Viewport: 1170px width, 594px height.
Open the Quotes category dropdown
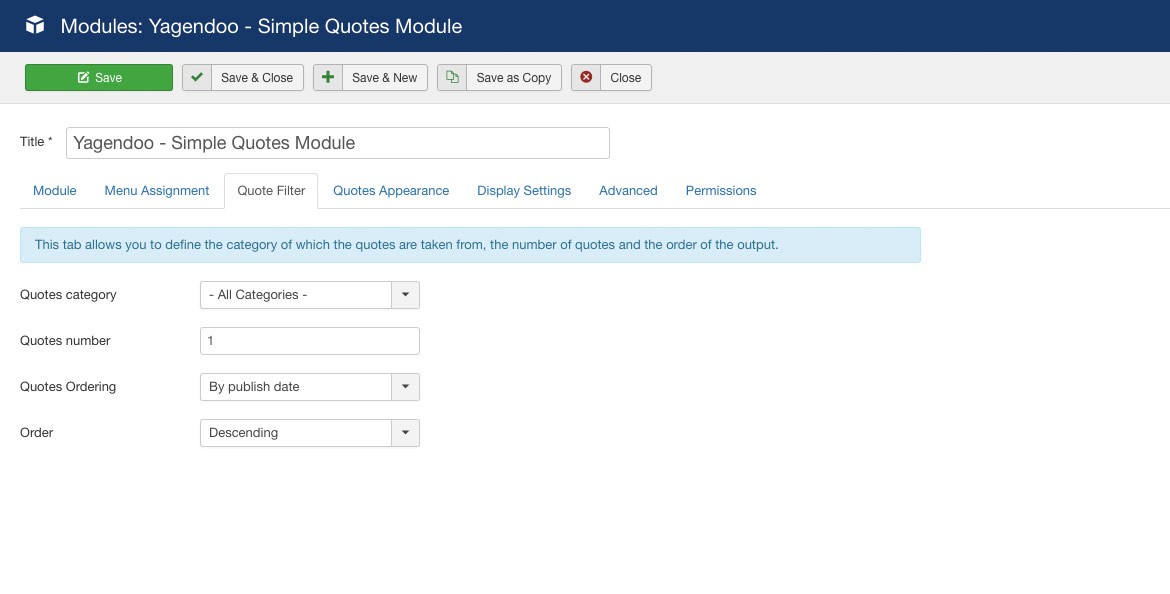(x=310, y=295)
